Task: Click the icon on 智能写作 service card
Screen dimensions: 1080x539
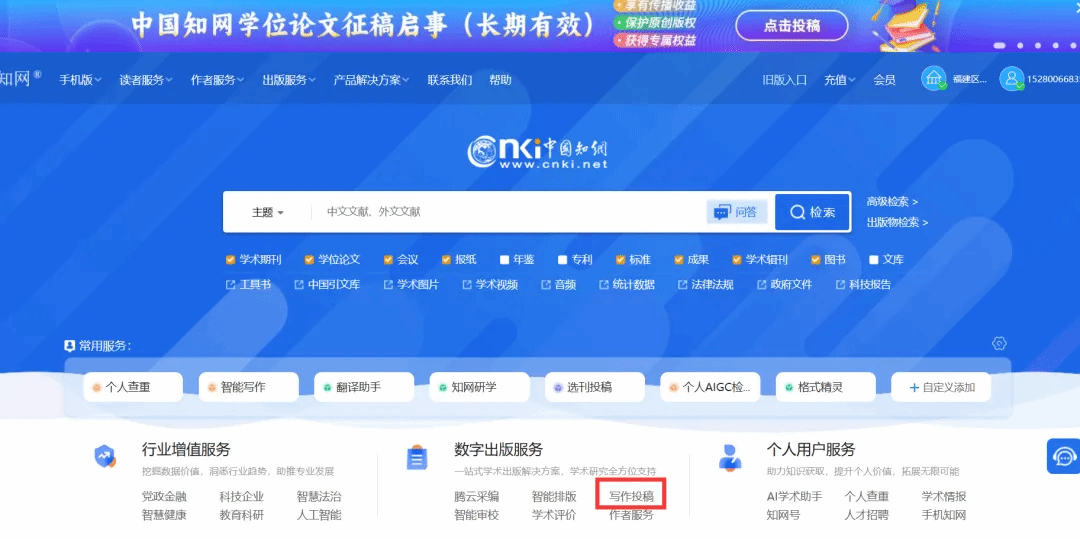Action: (212, 388)
